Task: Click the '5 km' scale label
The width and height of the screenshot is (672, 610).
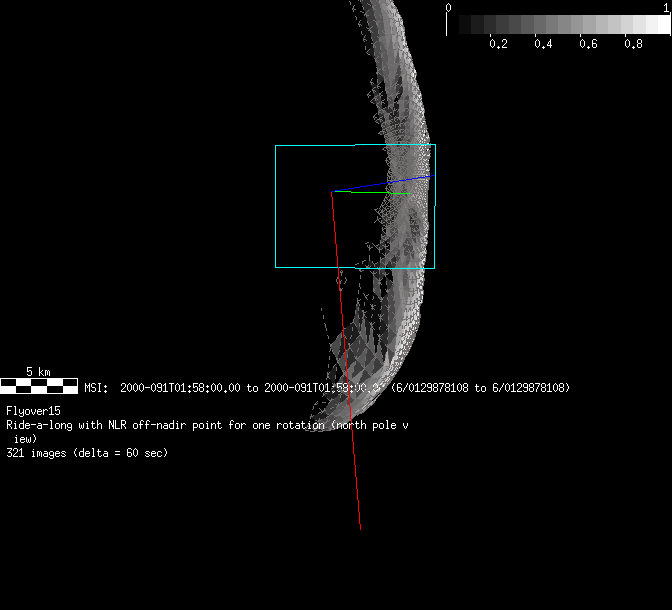Action: (x=38, y=372)
